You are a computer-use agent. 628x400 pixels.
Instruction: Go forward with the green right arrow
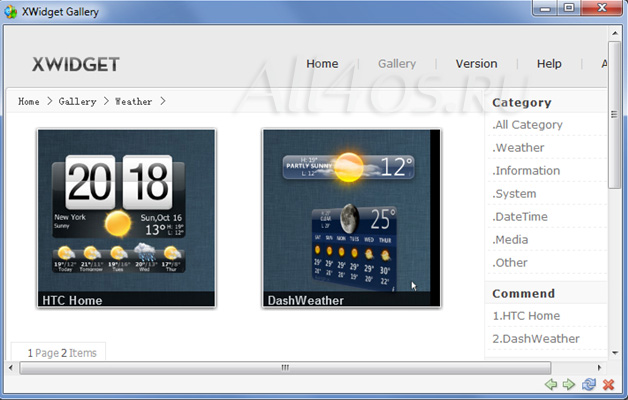tap(569, 384)
